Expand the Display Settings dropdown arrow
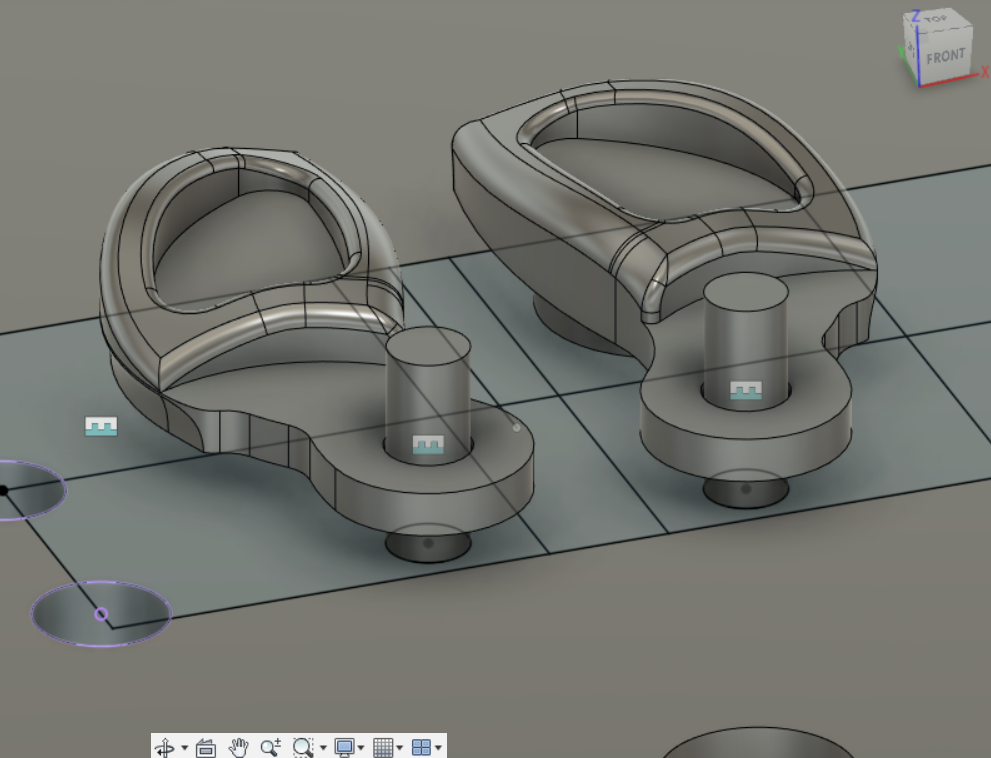 coord(361,748)
